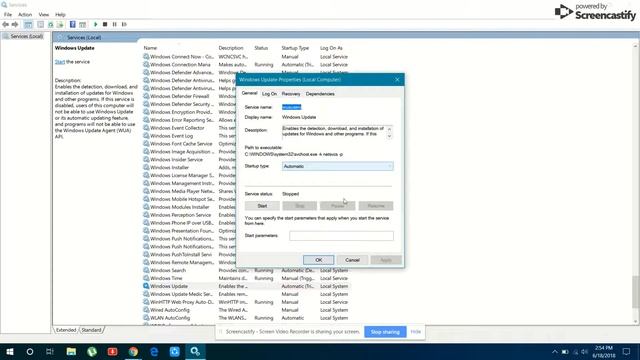Select WLAN AutoConfig service row
Screen dimensions: 640x360
pyautogui.click(x=246, y=318)
